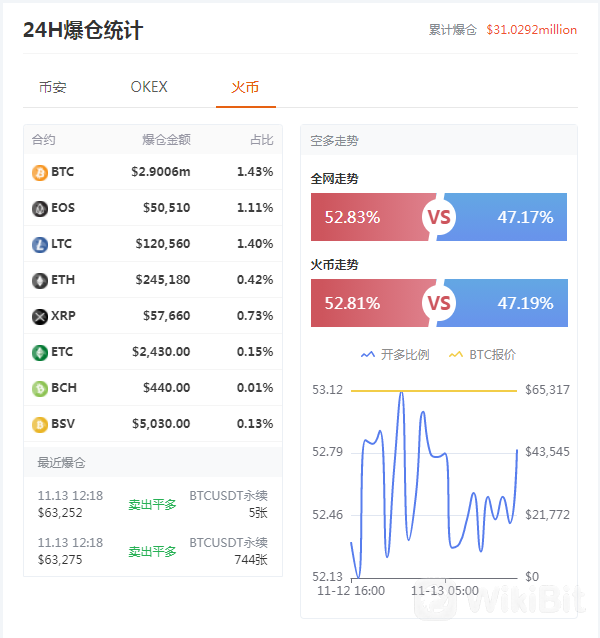
Task: Click the $43,545 price axis value
Action: (547, 452)
